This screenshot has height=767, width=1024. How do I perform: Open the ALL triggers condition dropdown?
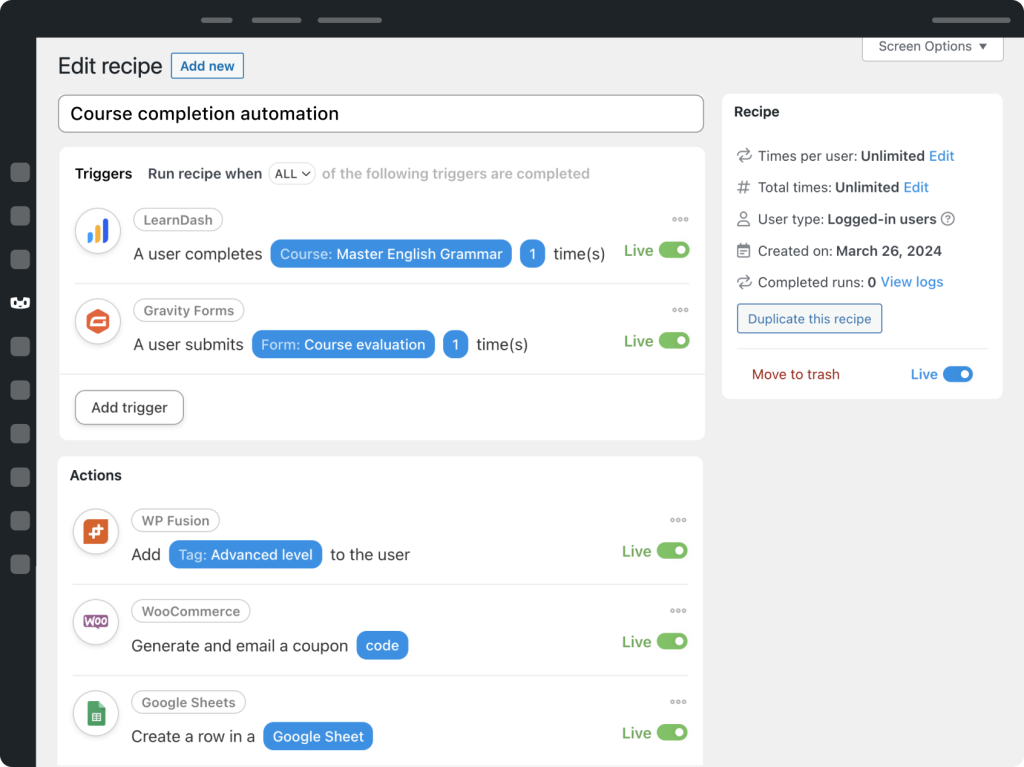pos(291,173)
